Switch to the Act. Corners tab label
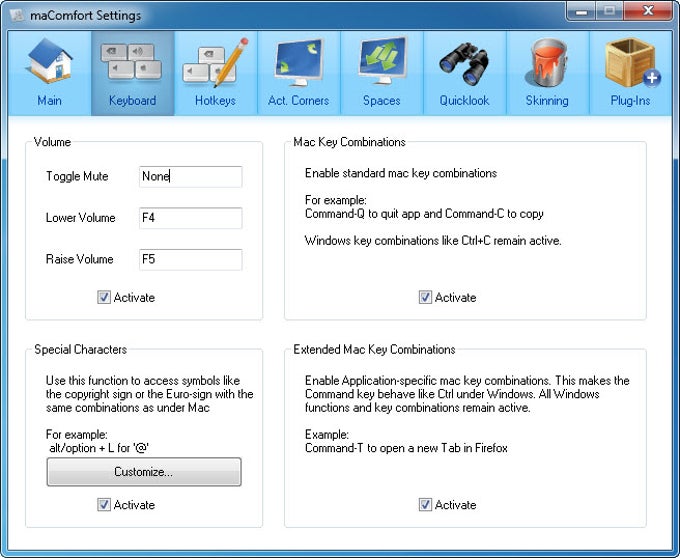Image resolution: width=680 pixels, height=558 pixels. pyautogui.click(x=298, y=101)
